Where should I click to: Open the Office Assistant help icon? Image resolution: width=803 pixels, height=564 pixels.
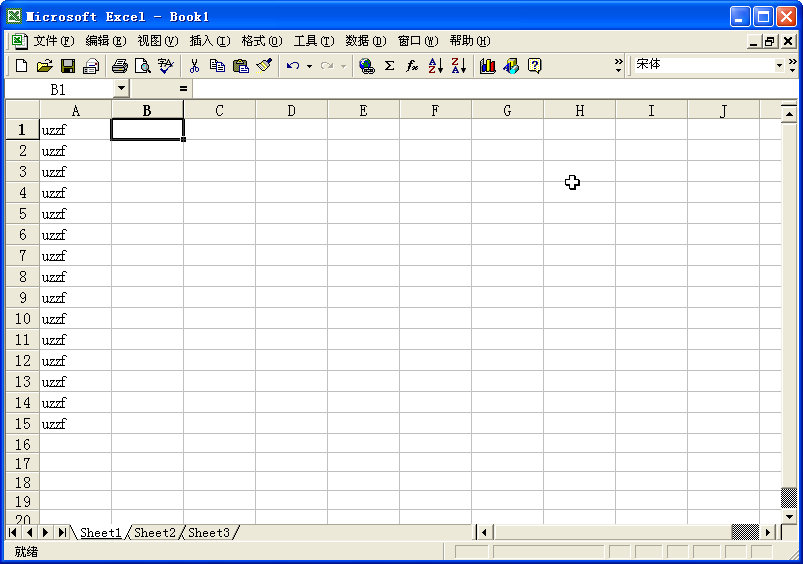coord(535,66)
